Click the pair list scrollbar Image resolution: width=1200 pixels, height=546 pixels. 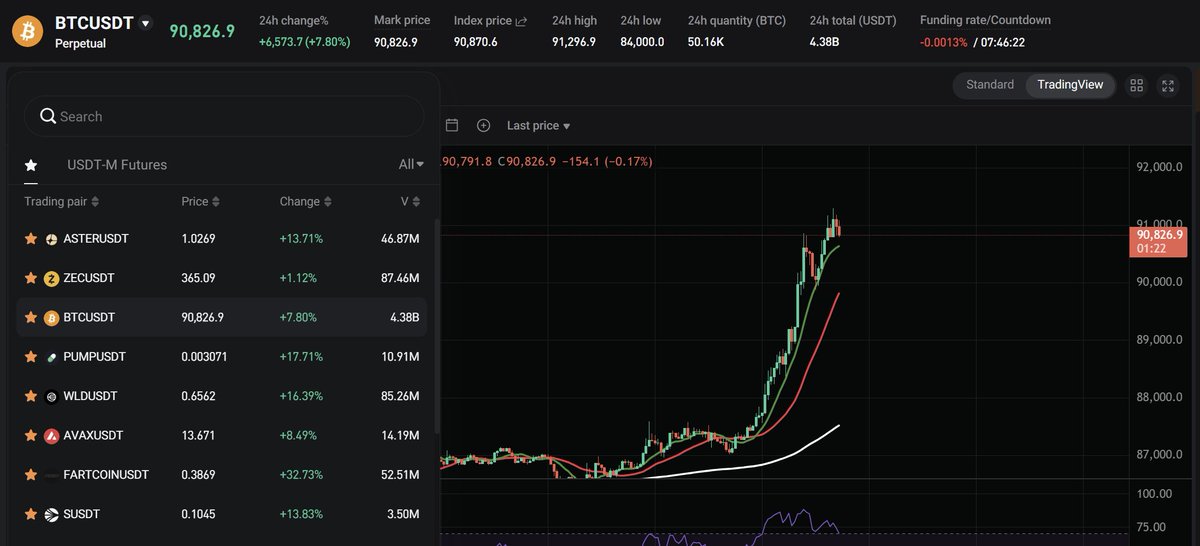point(436,325)
